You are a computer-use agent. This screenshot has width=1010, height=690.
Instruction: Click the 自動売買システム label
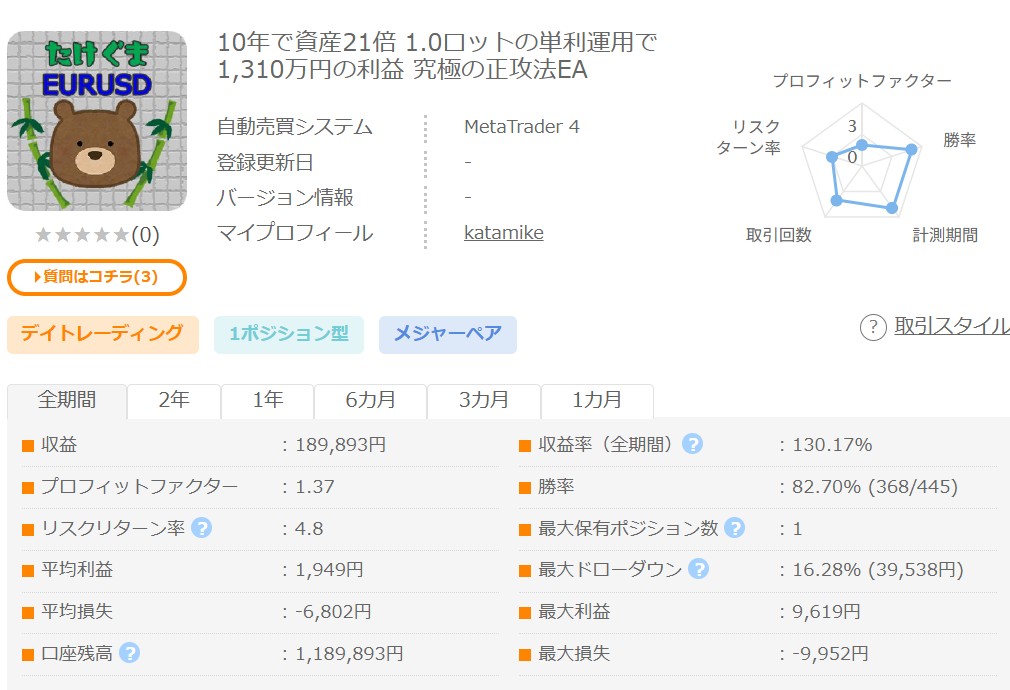[x=295, y=127]
